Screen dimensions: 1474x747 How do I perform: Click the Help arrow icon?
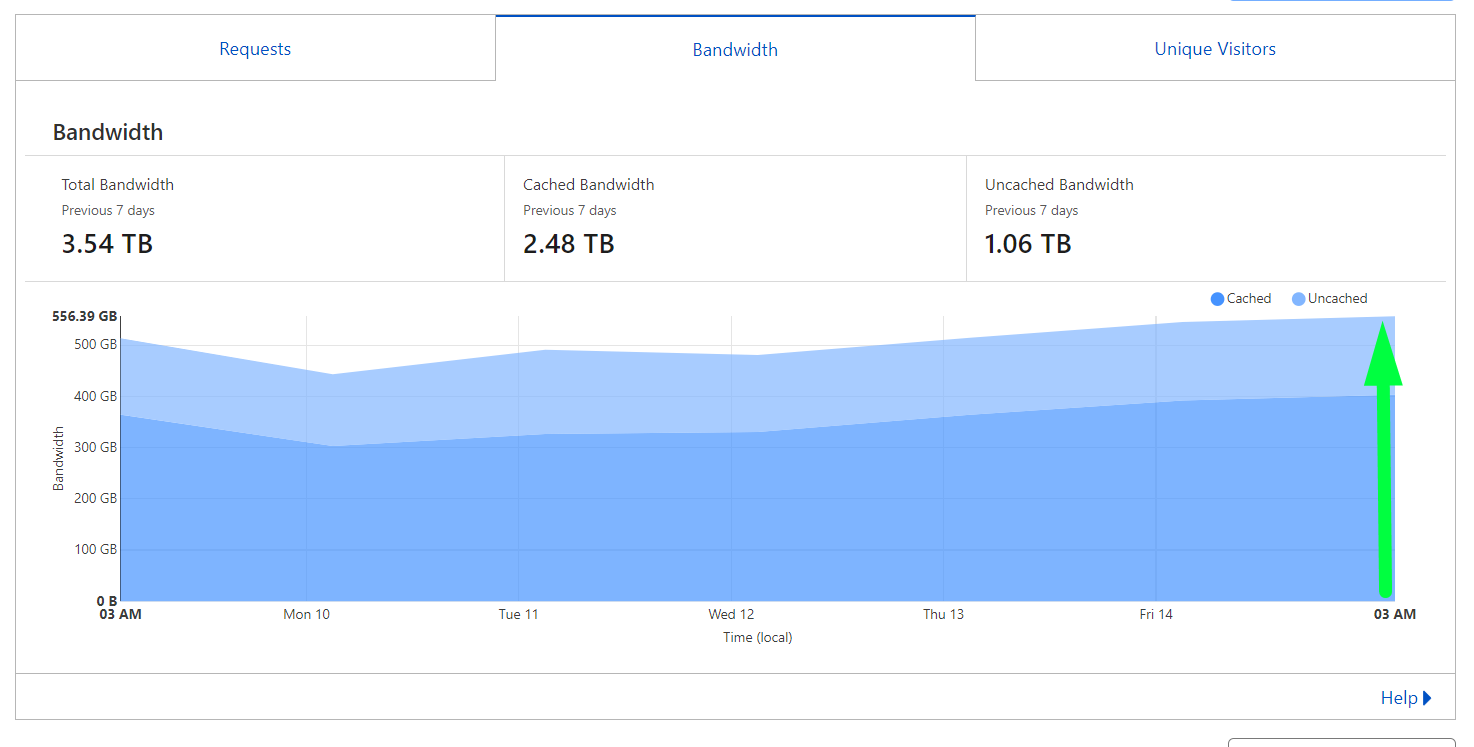tap(1427, 698)
